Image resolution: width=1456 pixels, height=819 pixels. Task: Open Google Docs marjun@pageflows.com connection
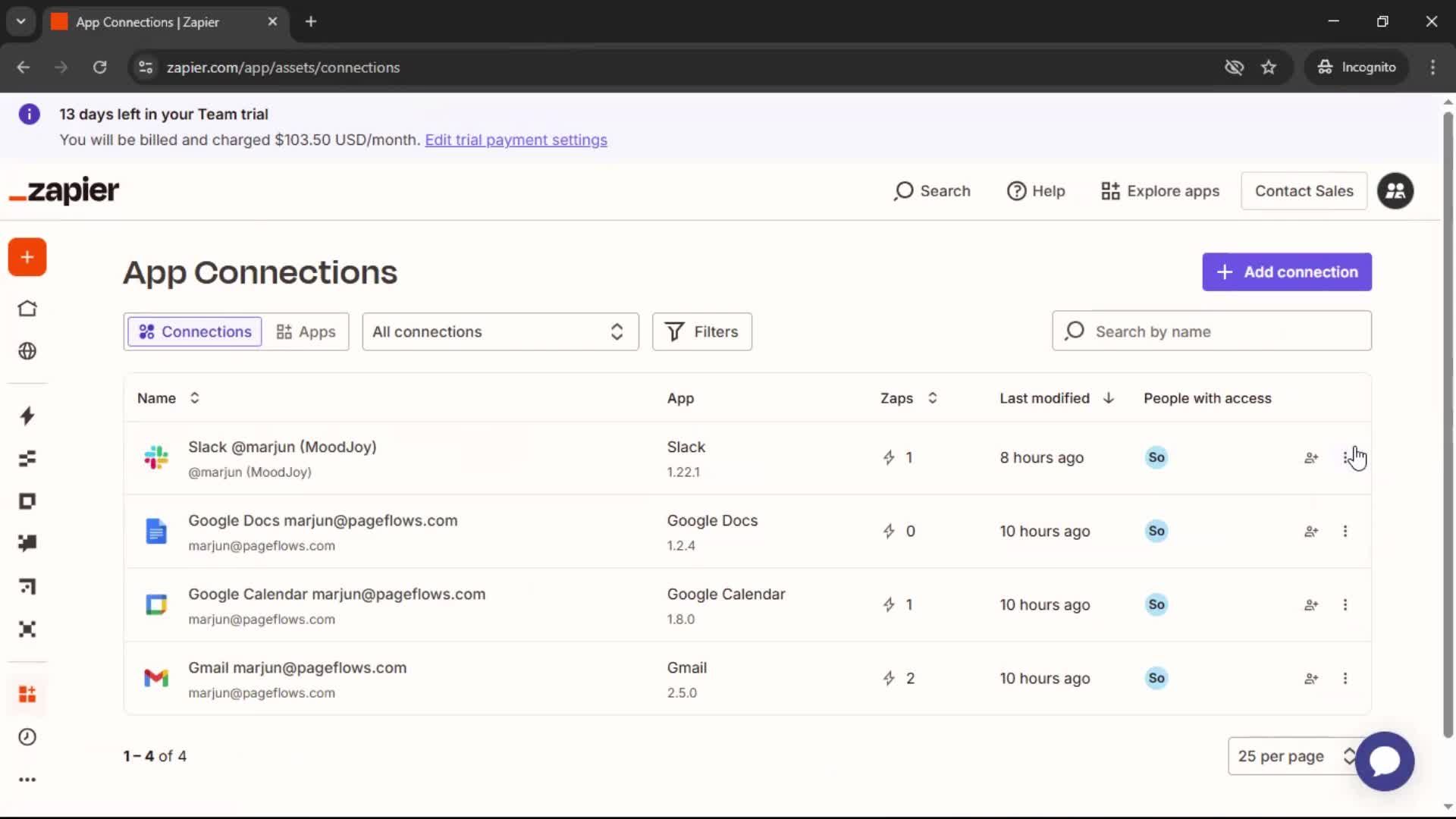click(323, 521)
